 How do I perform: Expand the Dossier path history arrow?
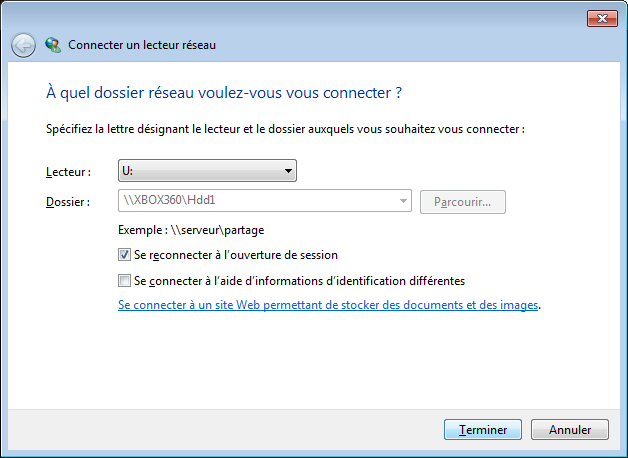tap(403, 201)
